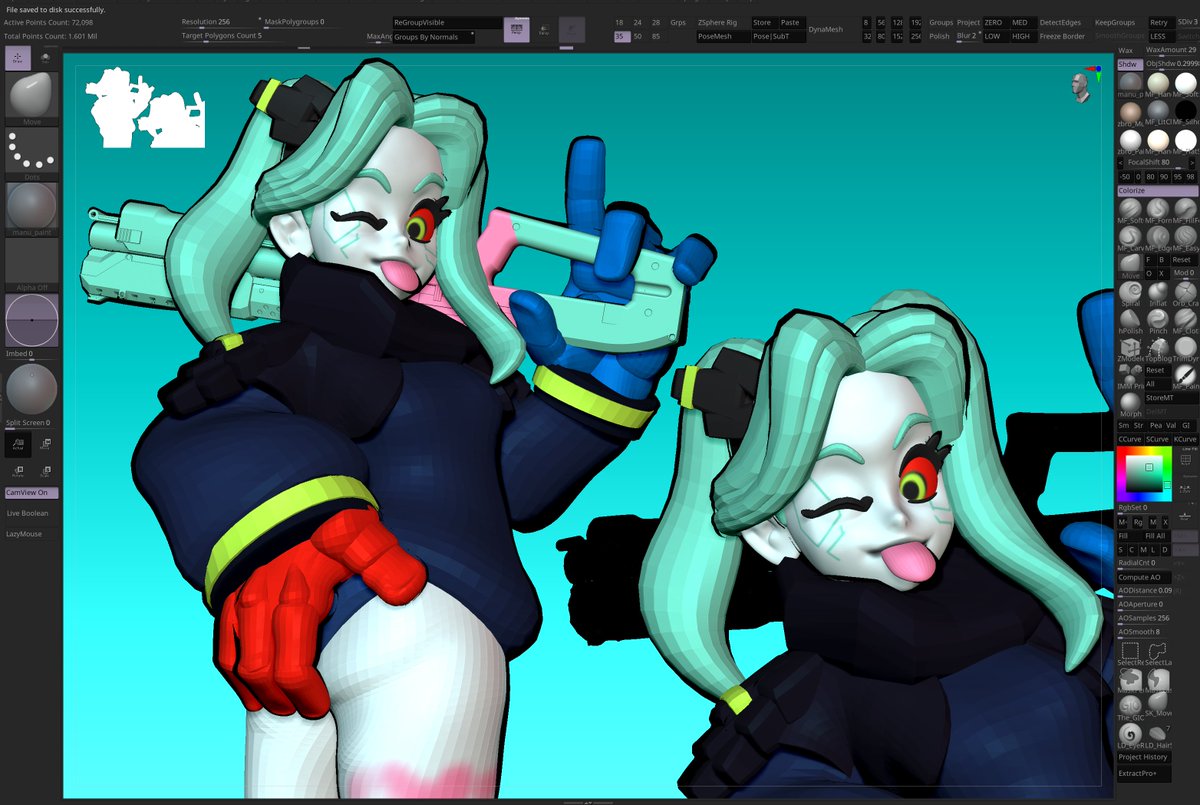
Task: Pick the MF_LitClay grey material sphere
Action: click(x=1158, y=112)
